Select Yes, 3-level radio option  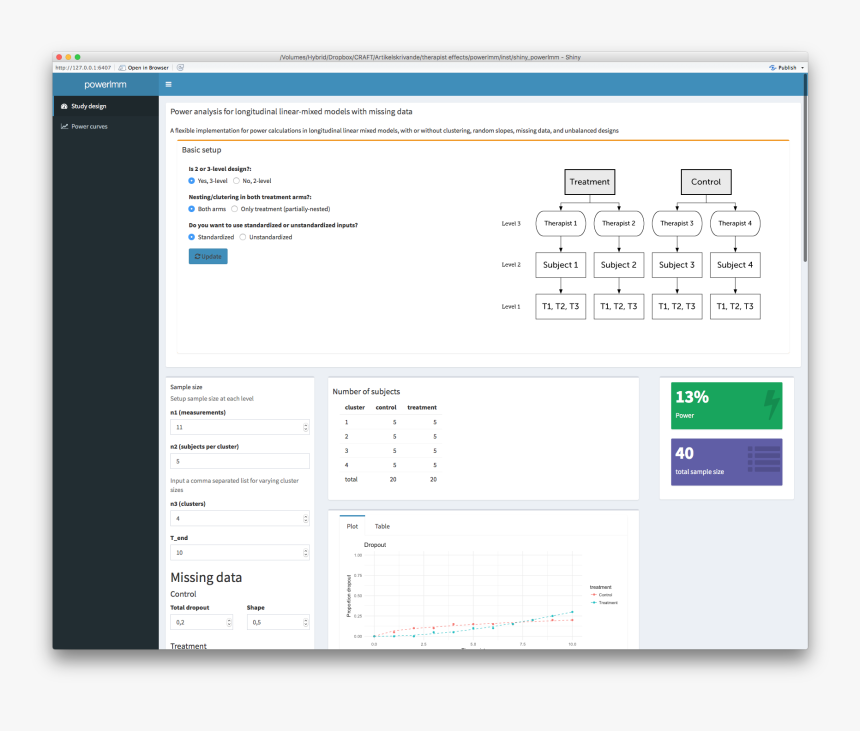tap(191, 181)
